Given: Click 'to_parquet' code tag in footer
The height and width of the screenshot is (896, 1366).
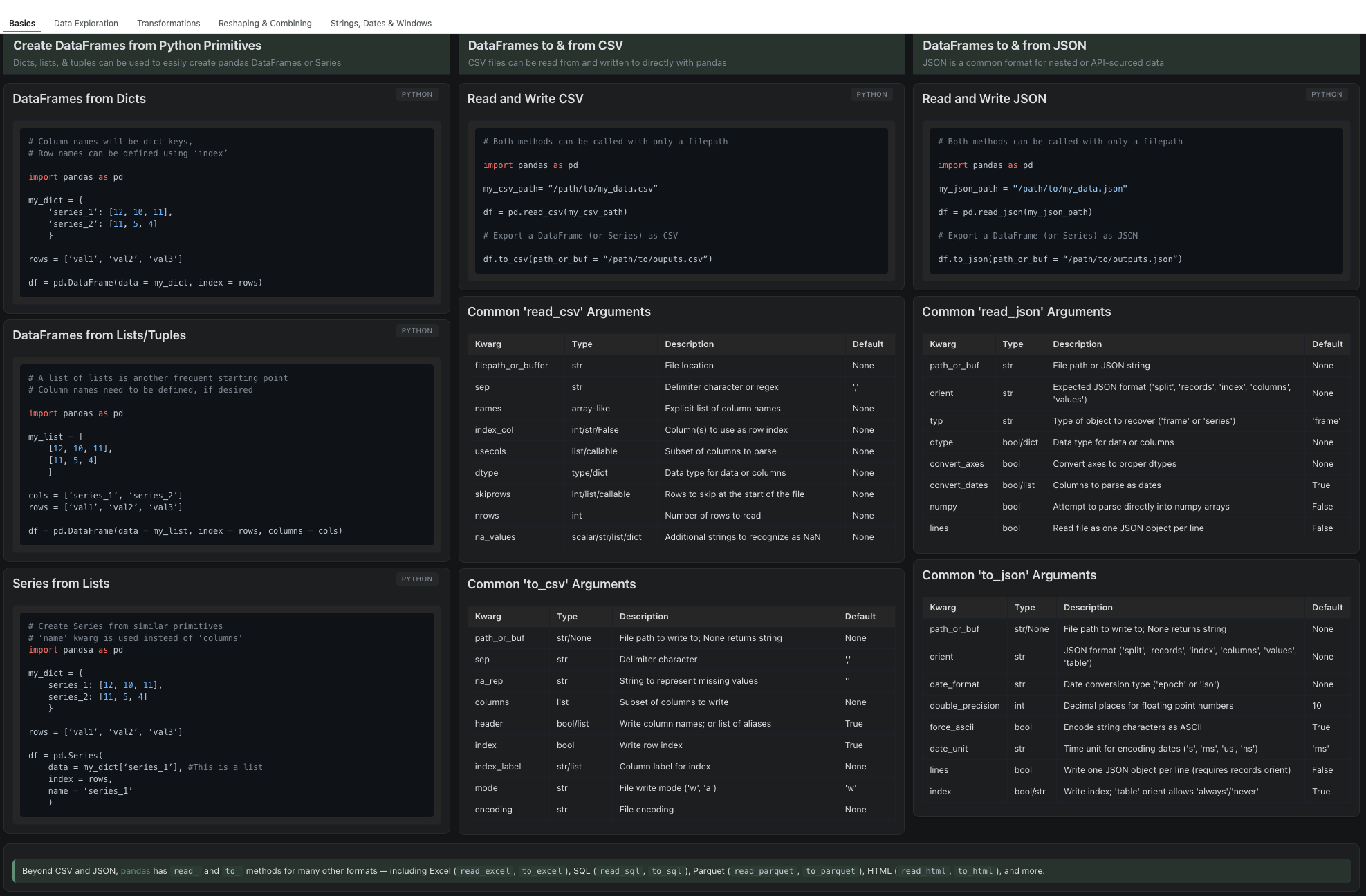Looking at the screenshot, I should tap(830, 871).
